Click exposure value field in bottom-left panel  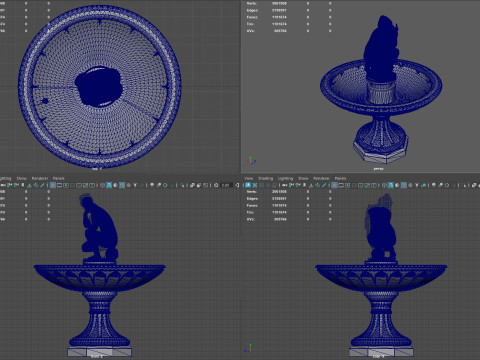click(x=226, y=185)
